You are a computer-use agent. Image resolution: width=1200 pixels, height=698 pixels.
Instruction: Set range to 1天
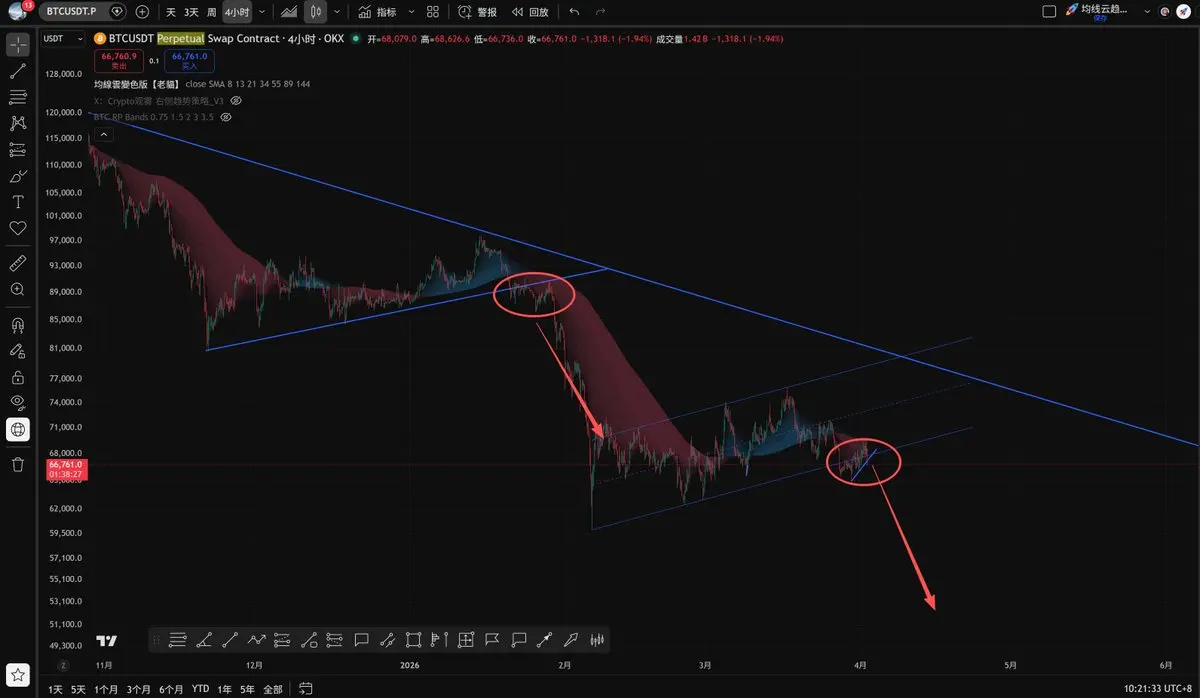[x=56, y=689]
